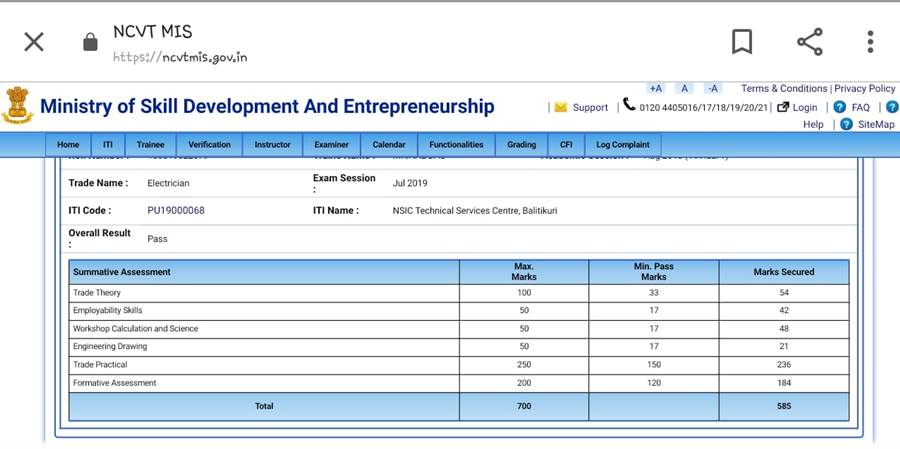Open the three-dot browser menu
Image resolution: width=900 pixels, height=449 pixels.
(x=871, y=42)
